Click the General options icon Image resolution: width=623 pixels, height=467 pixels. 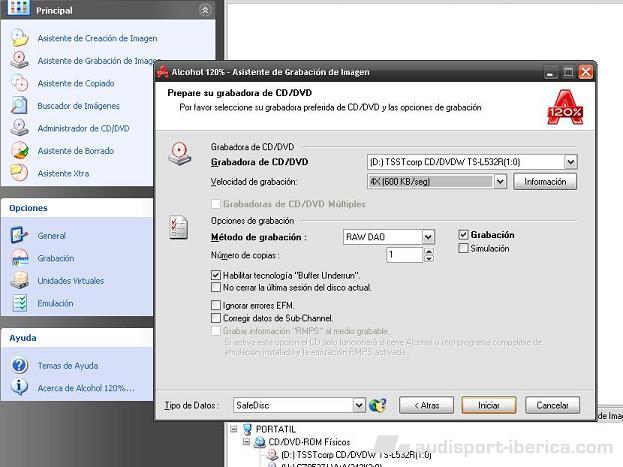click(19, 235)
